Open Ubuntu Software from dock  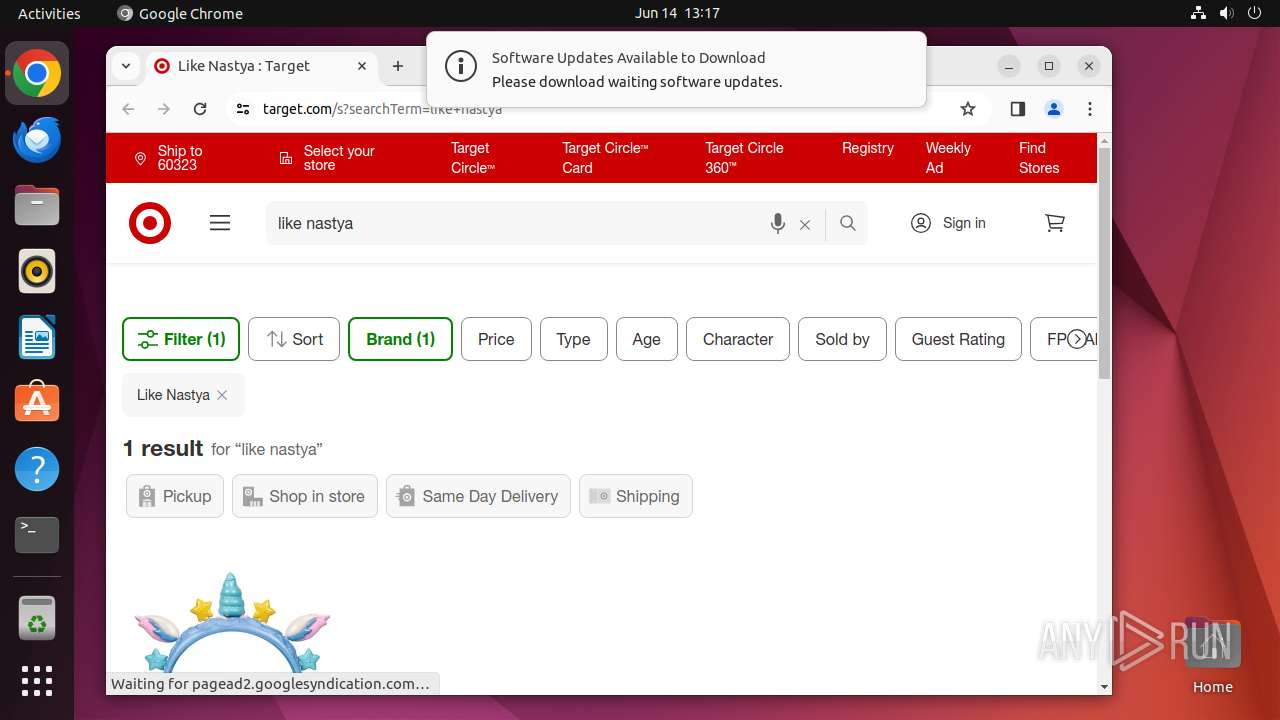[x=37, y=403]
